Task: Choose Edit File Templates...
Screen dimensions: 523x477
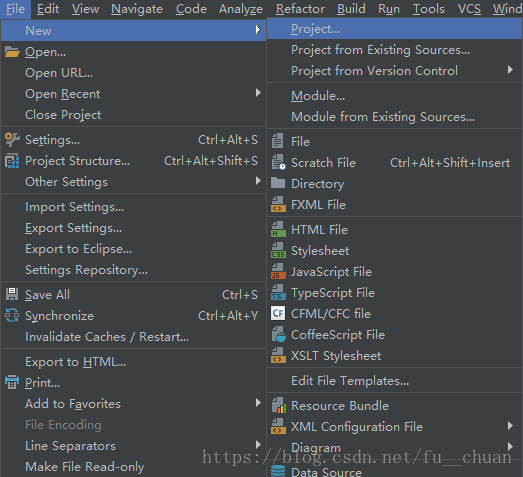Action: point(394,381)
